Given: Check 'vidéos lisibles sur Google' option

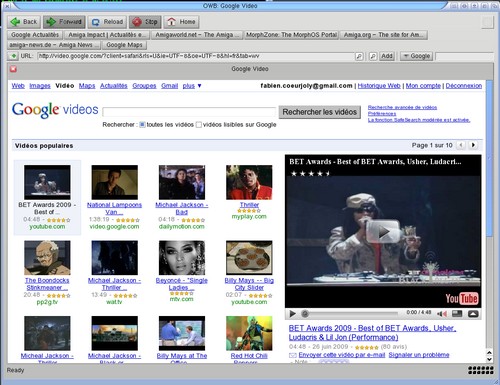Looking at the screenshot, I should (x=199, y=125).
